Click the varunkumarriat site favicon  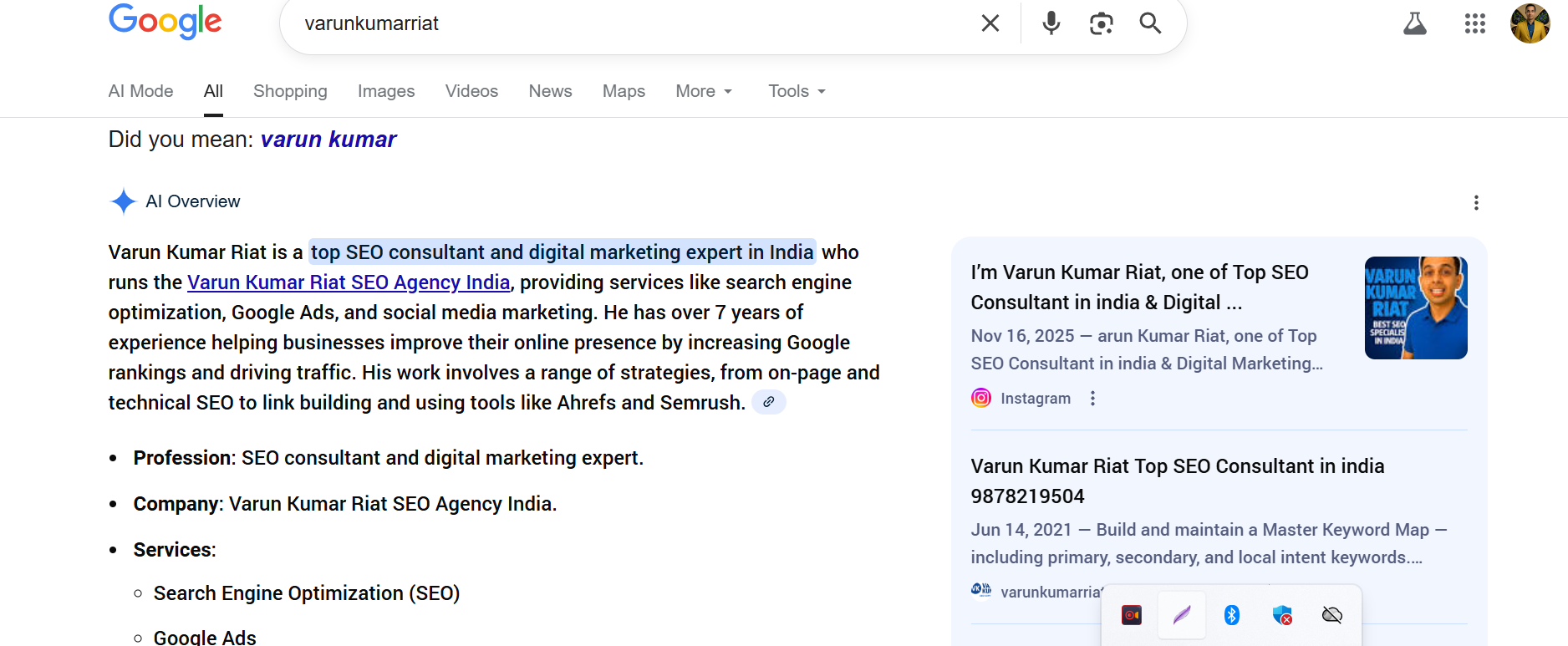[981, 590]
